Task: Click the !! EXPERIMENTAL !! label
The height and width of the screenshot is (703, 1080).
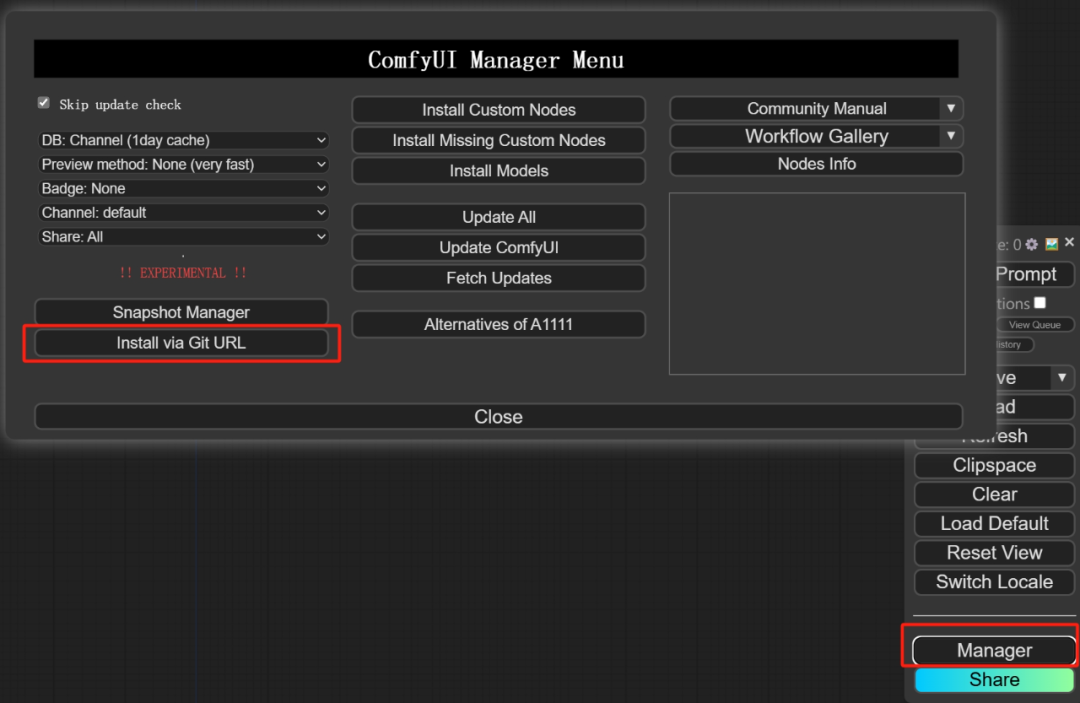Action: 183,273
